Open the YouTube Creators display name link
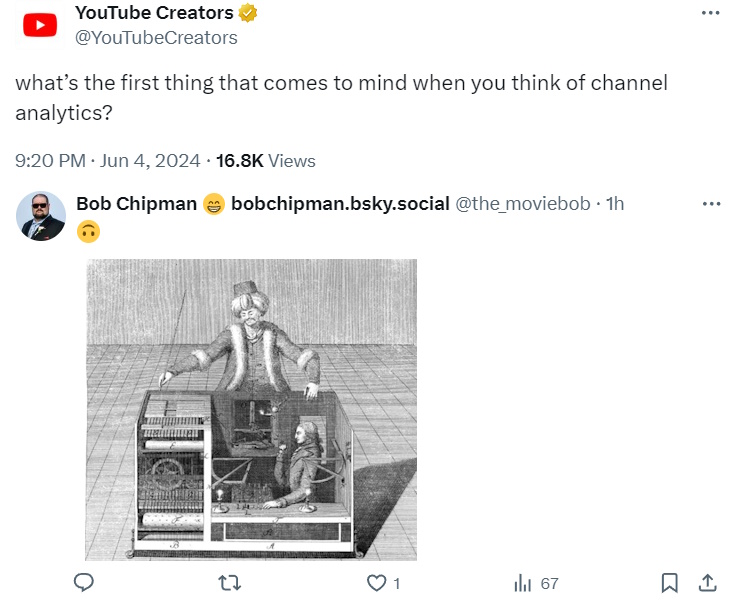742x603 pixels. pos(154,13)
